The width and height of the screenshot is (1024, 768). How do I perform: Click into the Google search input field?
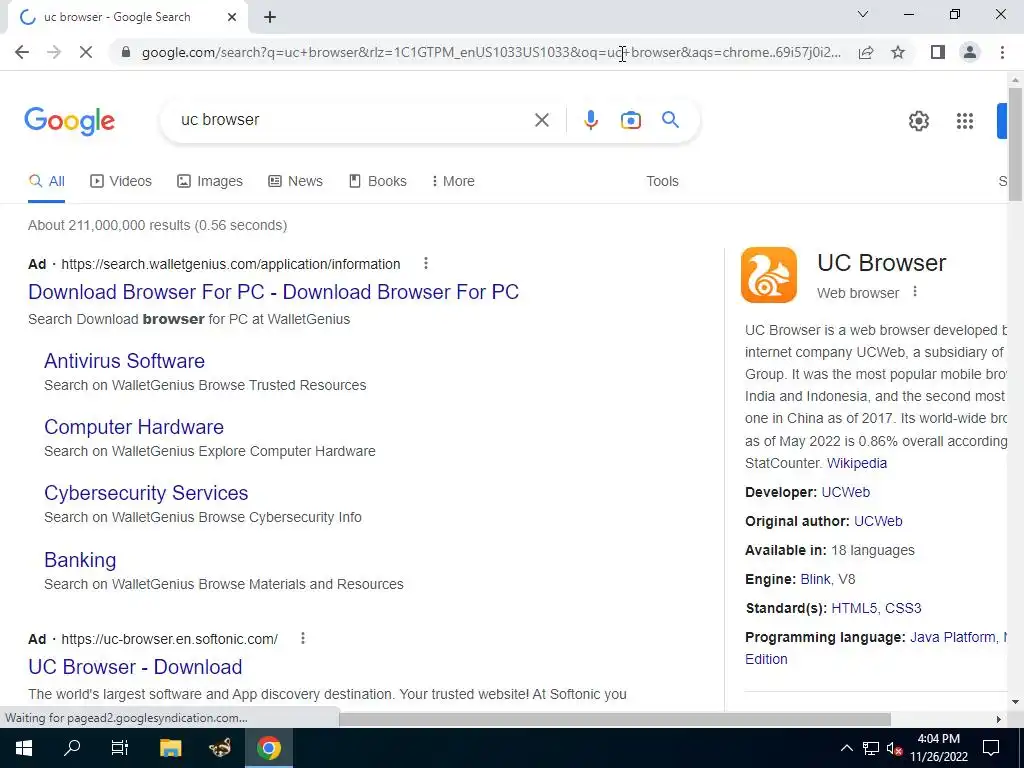click(353, 120)
